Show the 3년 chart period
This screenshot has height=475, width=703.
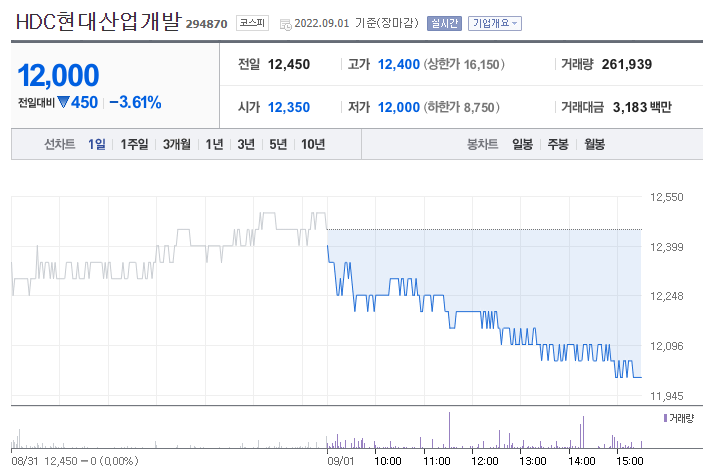point(246,144)
